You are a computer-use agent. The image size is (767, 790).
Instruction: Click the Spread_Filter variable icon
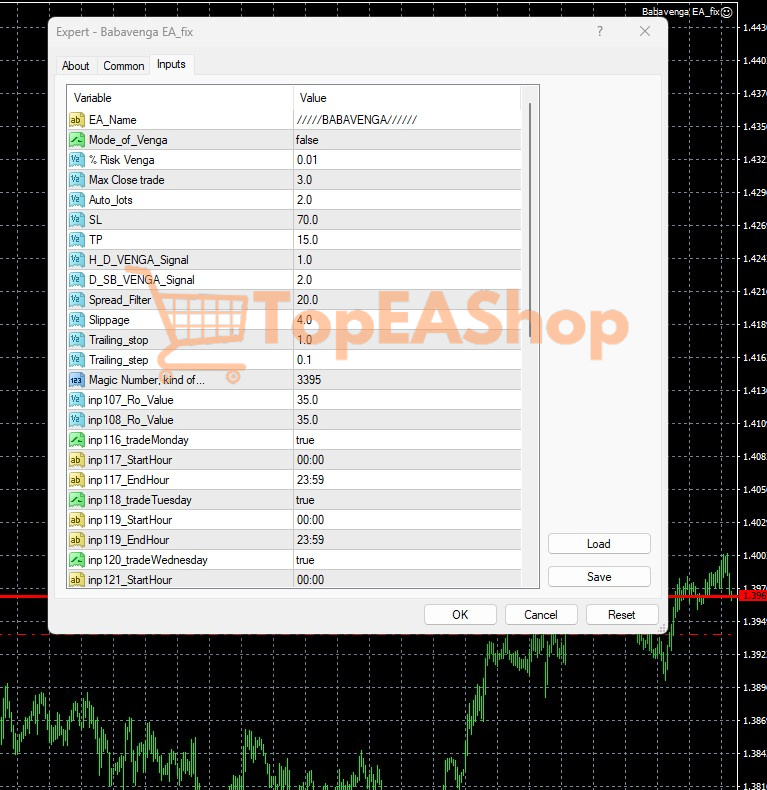[x=77, y=300]
